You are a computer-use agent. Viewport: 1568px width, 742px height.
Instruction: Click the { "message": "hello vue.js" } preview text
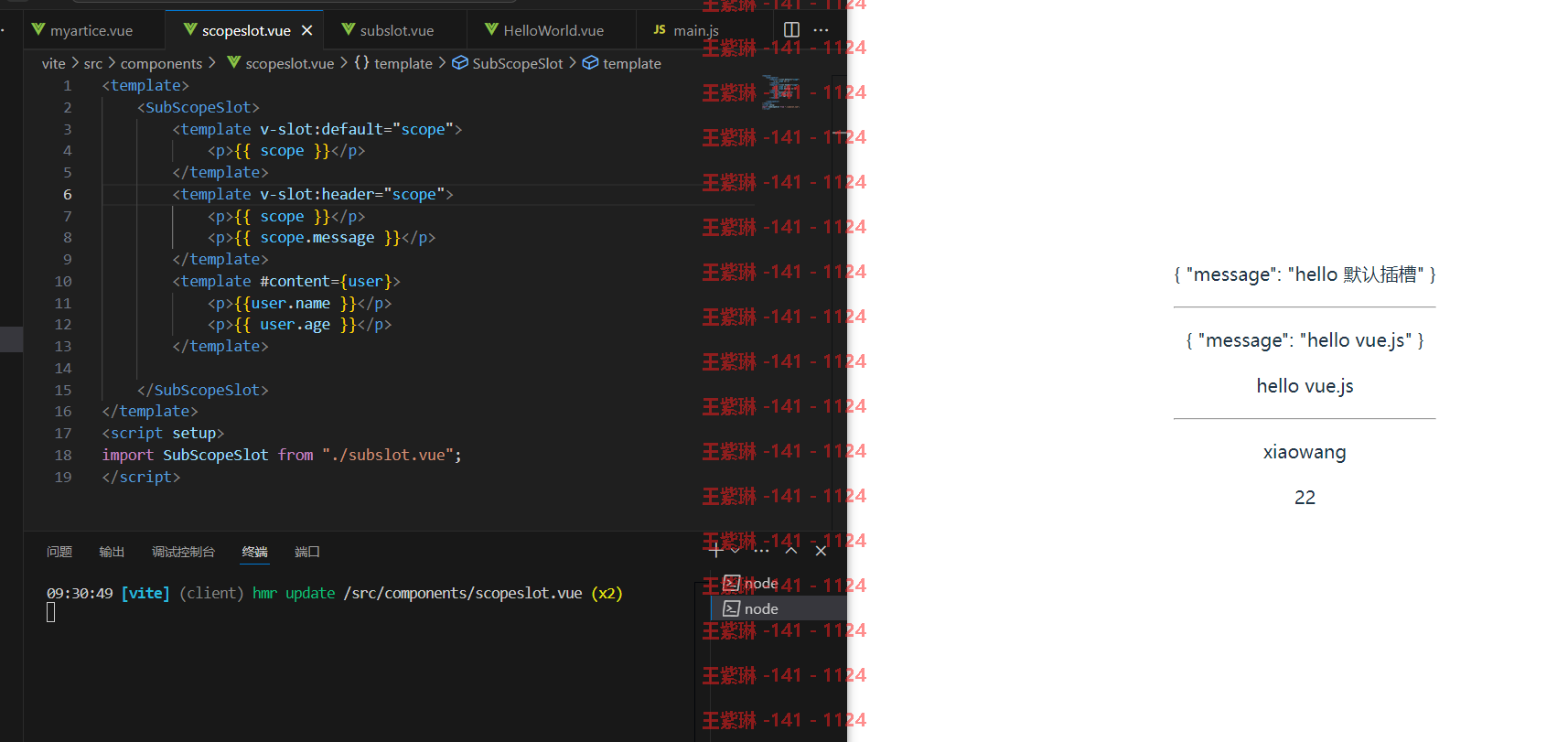(1305, 340)
